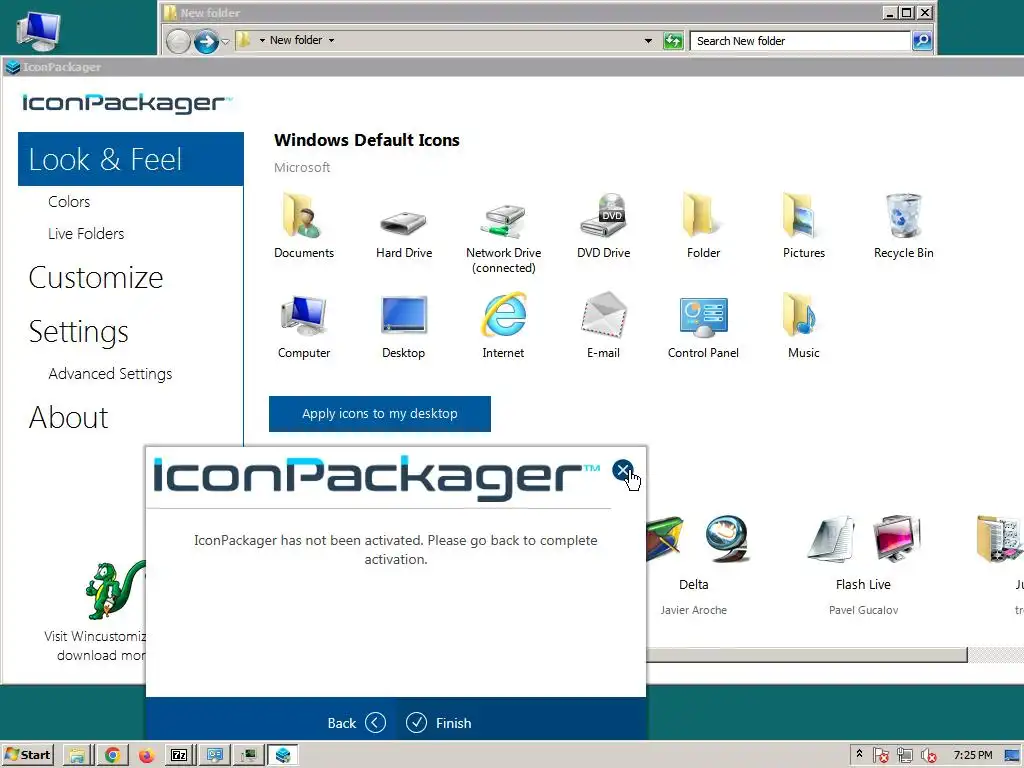The width and height of the screenshot is (1024, 768).
Task: Select the Music folder icon
Action: pyautogui.click(x=801, y=315)
